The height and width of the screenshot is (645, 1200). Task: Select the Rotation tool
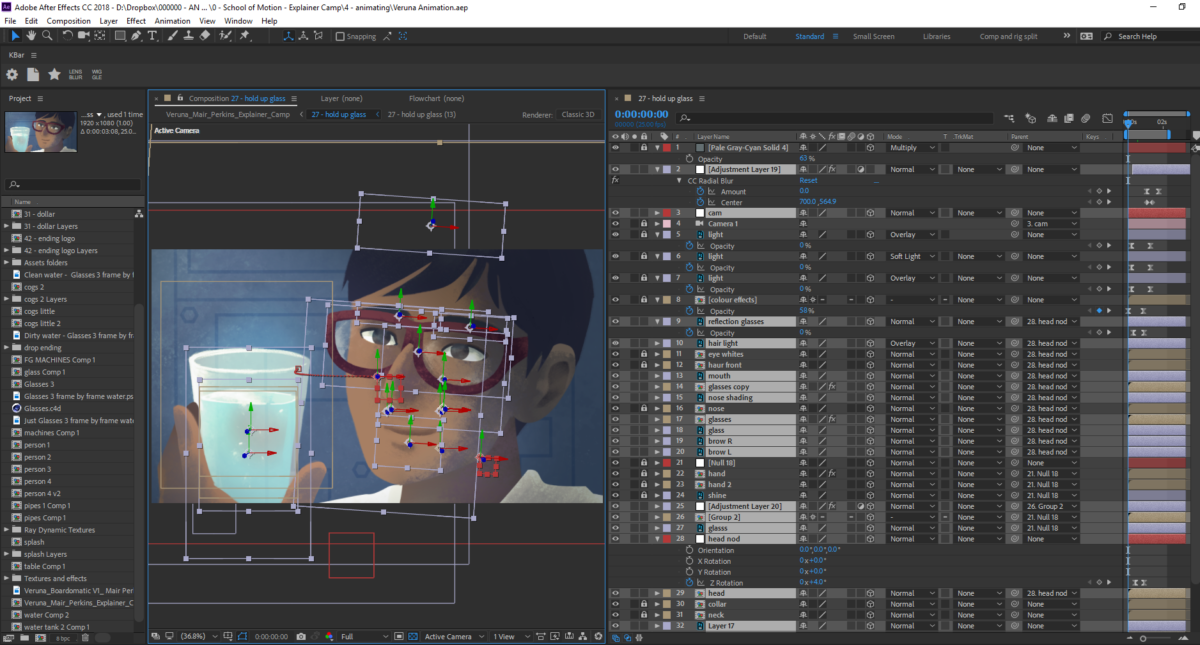[x=68, y=36]
